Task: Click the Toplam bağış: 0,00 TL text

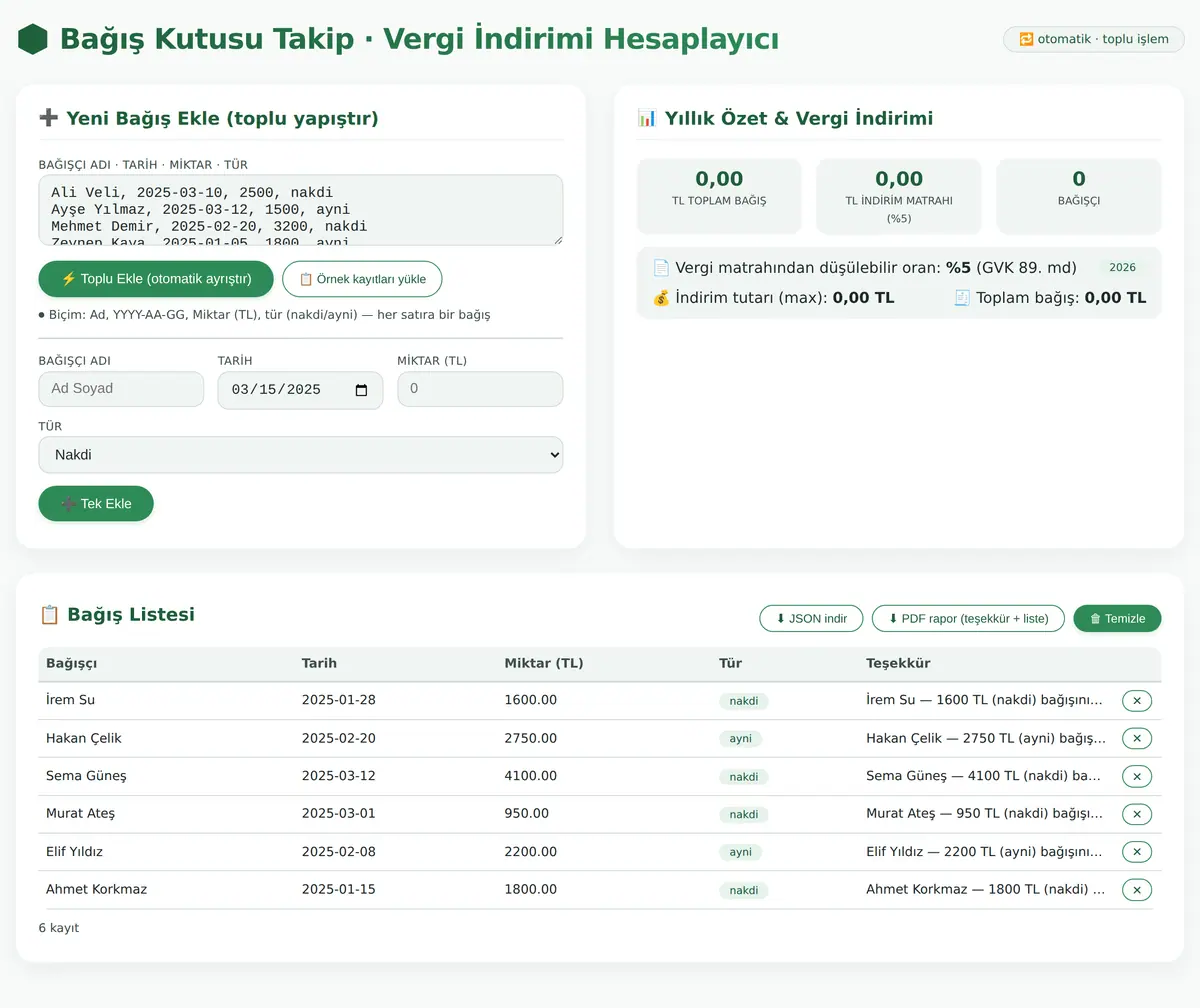Action: click(1050, 298)
